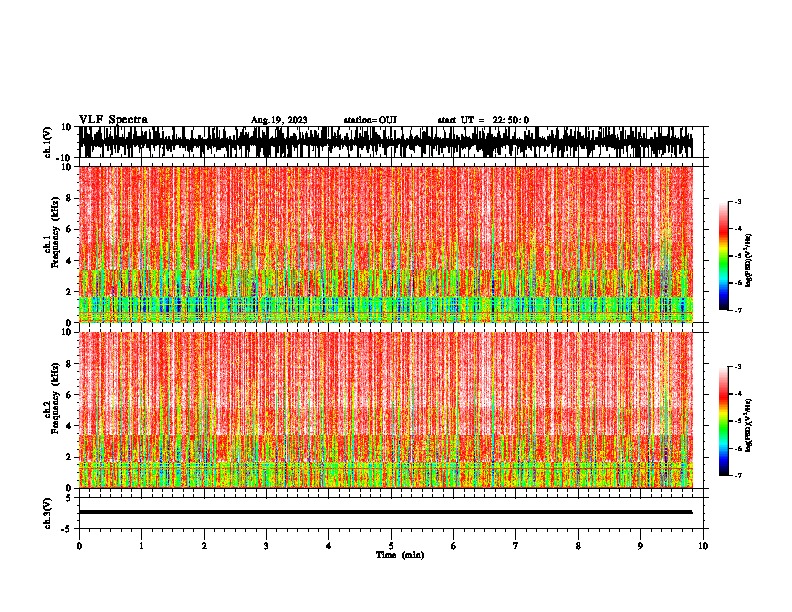Click time axis tick label "4"

point(328,546)
